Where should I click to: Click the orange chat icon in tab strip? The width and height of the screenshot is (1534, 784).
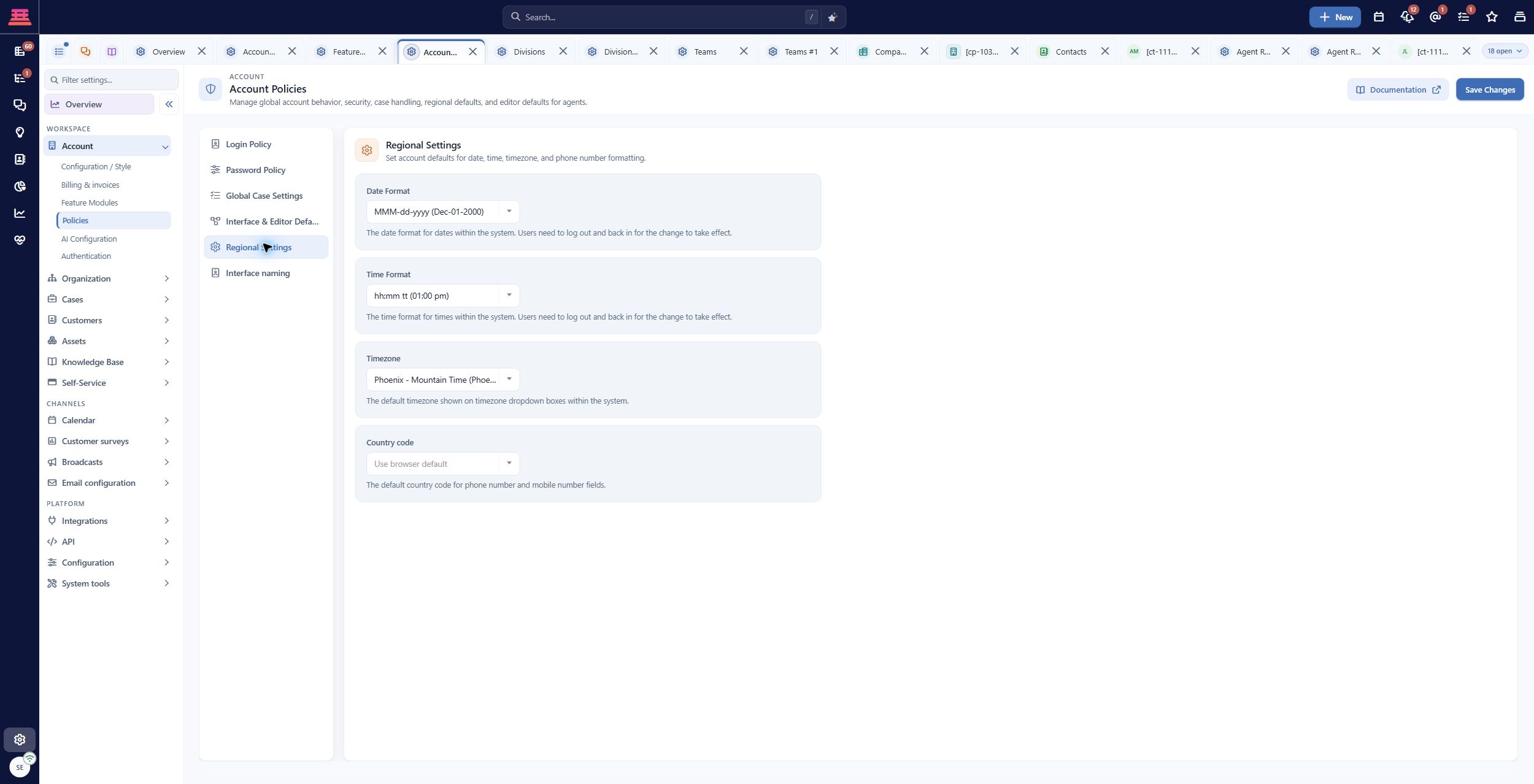(85, 52)
